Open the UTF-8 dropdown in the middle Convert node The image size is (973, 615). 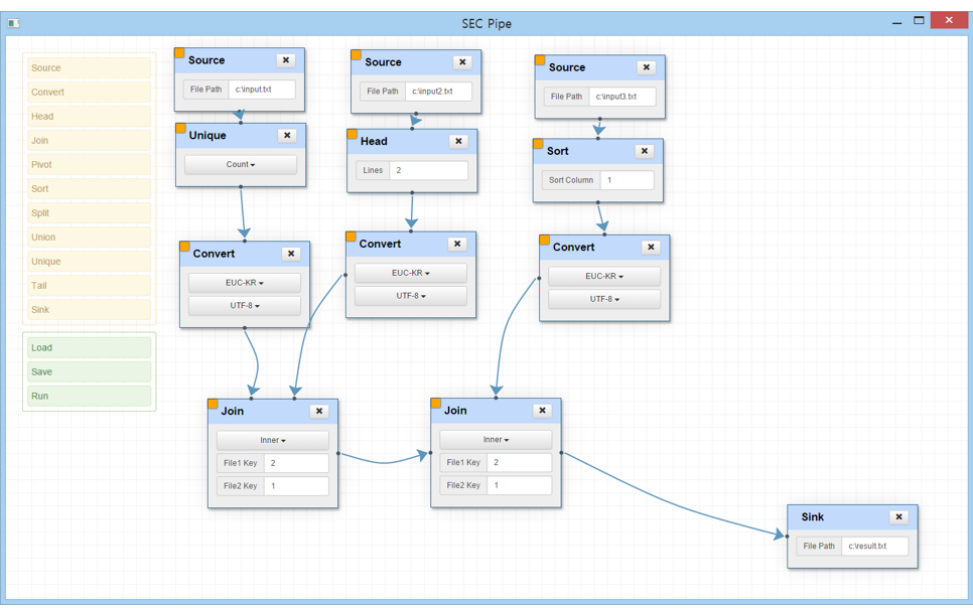click(410, 296)
